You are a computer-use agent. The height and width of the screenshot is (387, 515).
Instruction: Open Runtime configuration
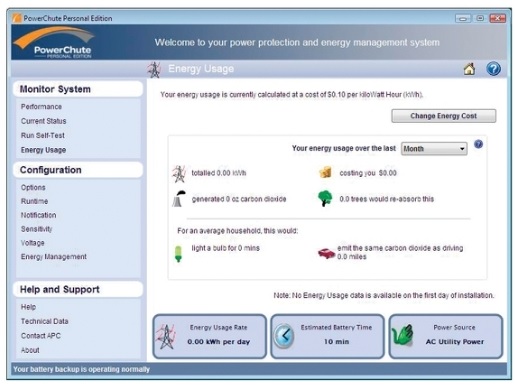click(34, 201)
